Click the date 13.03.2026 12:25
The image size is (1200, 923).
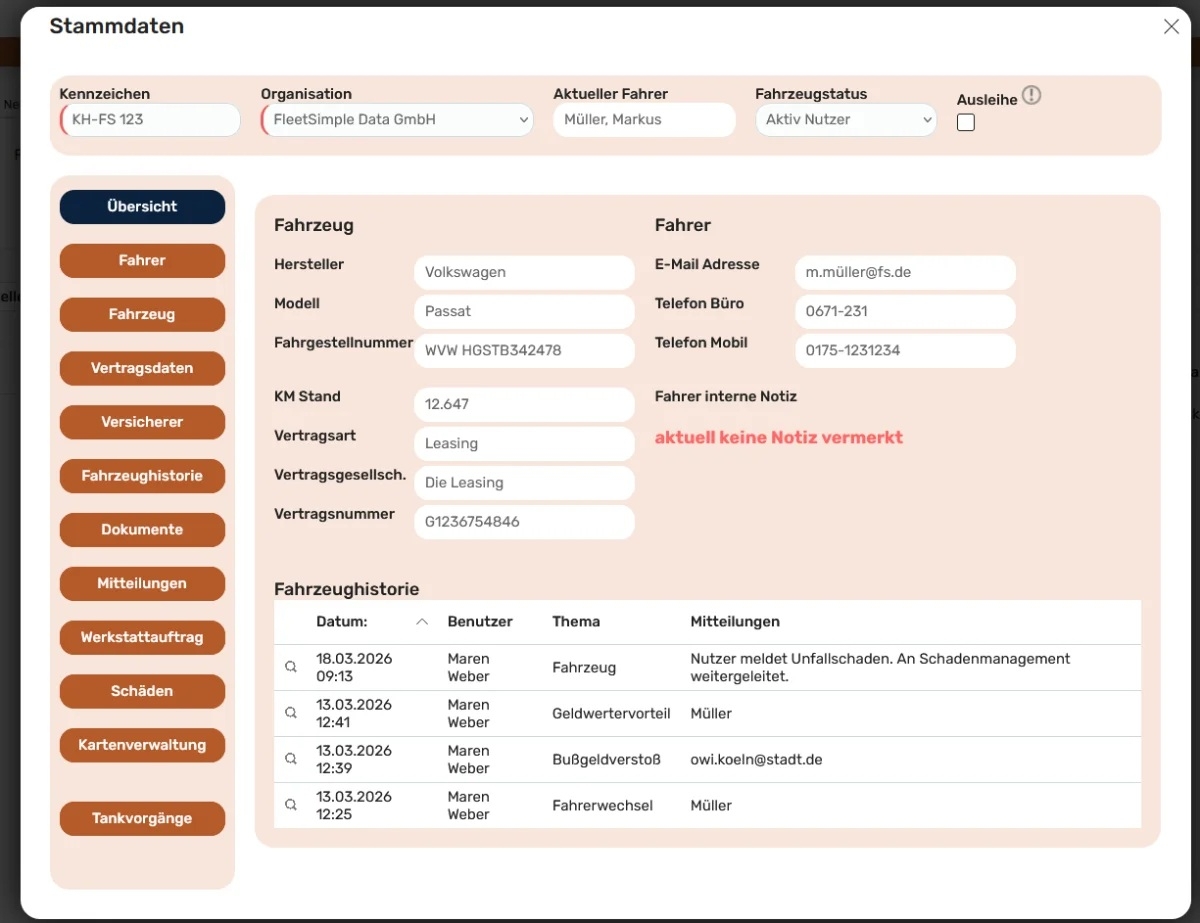coord(354,805)
